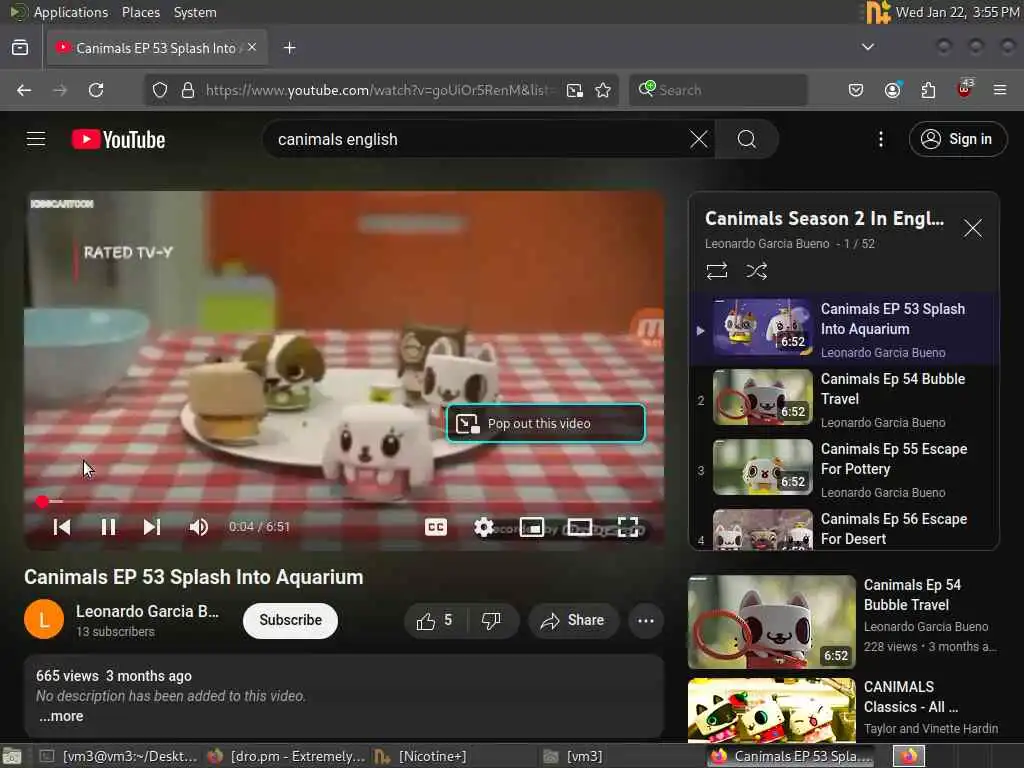The width and height of the screenshot is (1024, 768).
Task: Open the shield tracking protection icon
Action: 160,90
